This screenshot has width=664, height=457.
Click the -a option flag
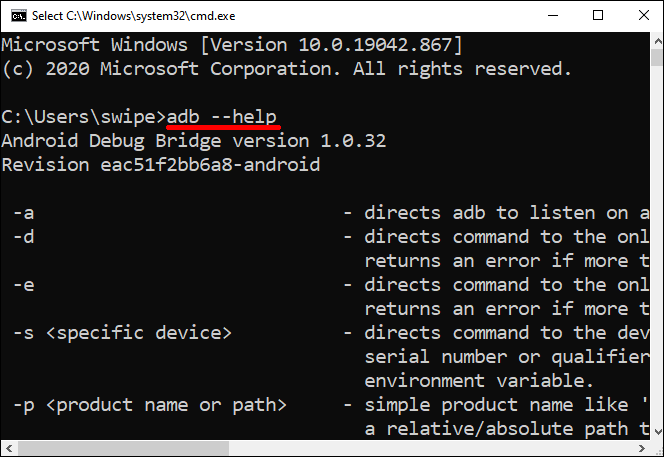click(24, 213)
